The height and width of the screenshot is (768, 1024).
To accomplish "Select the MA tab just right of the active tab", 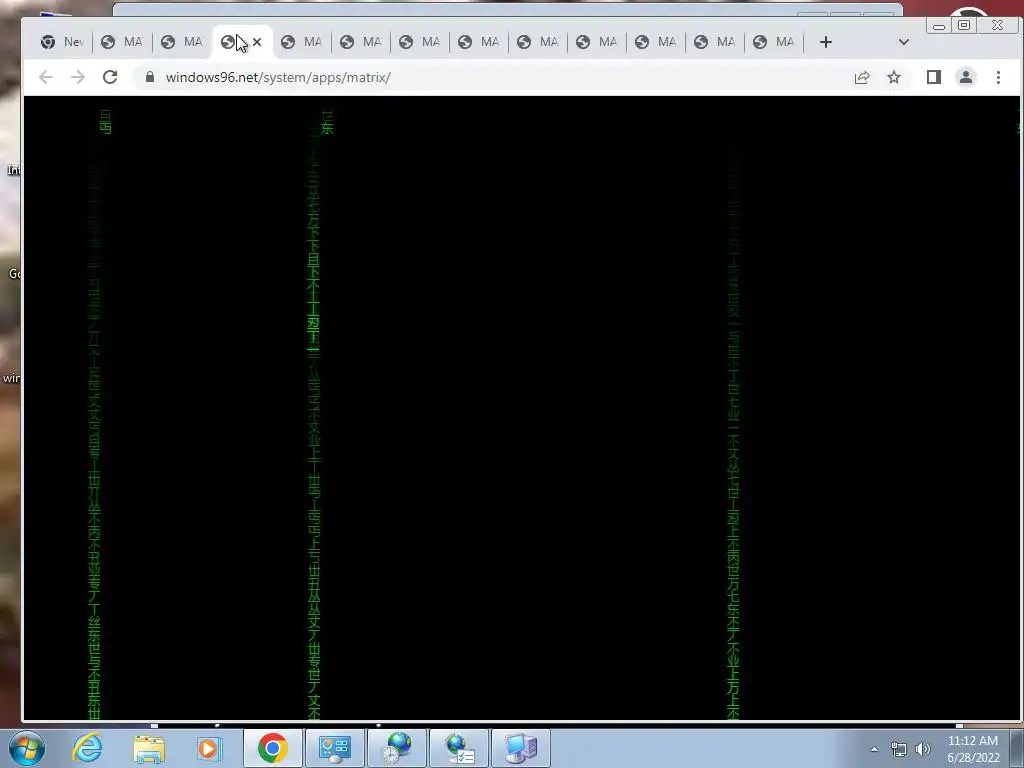I will click(x=302, y=42).
